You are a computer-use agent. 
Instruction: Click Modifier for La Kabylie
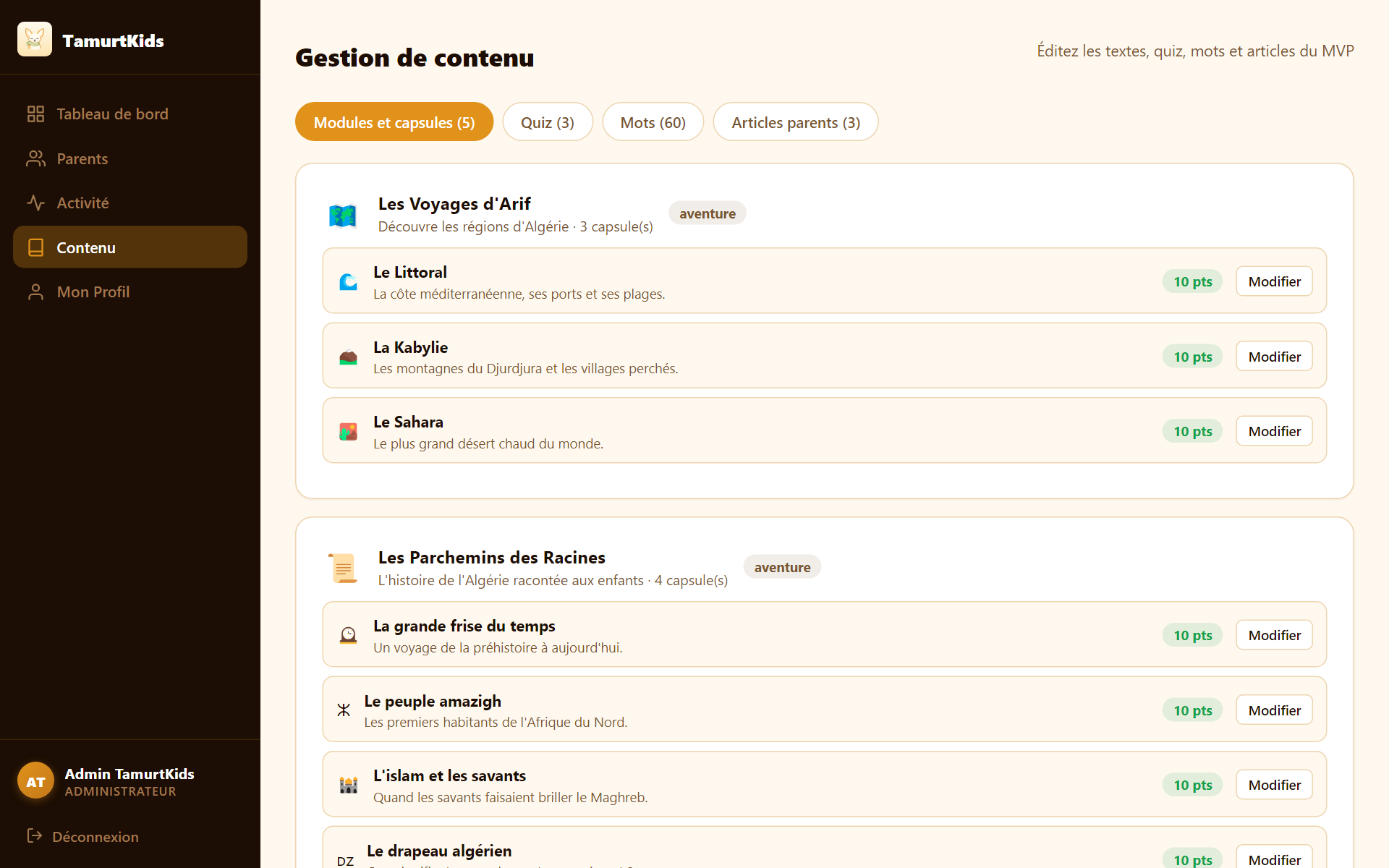click(x=1274, y=357)
